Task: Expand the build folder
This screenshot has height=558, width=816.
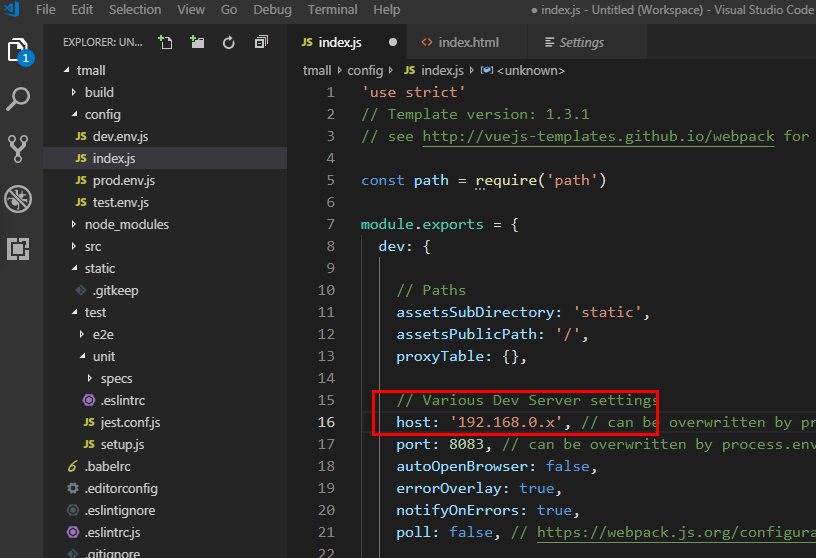Action: coord(99,92)
